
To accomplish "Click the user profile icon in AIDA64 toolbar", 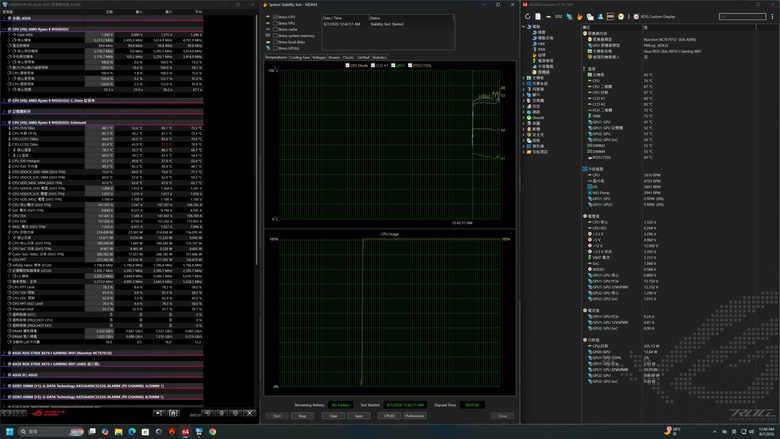I will pos(600,16).
